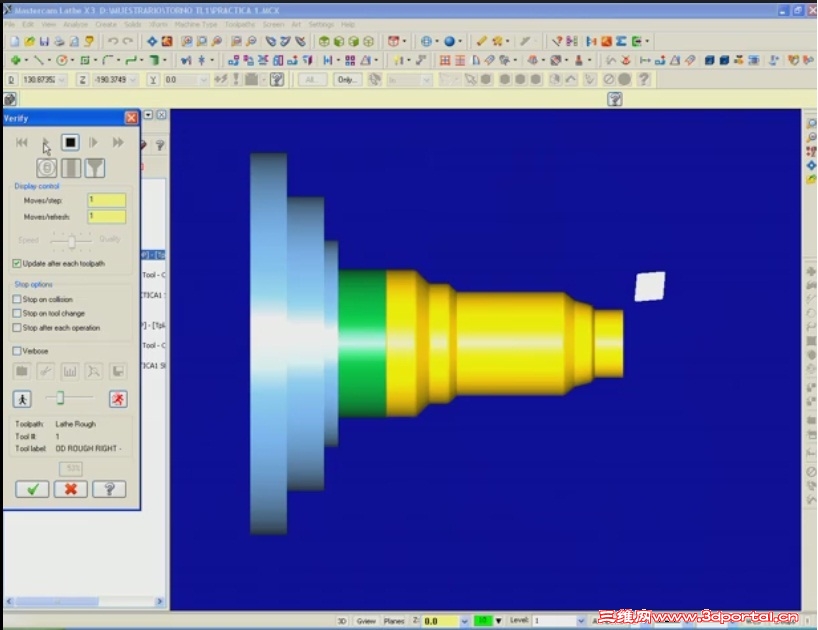The height and width of the screenshot is (630, 818).
Task: Open the status bar Z depth dropdown
Action: click(x=464, y=621)
